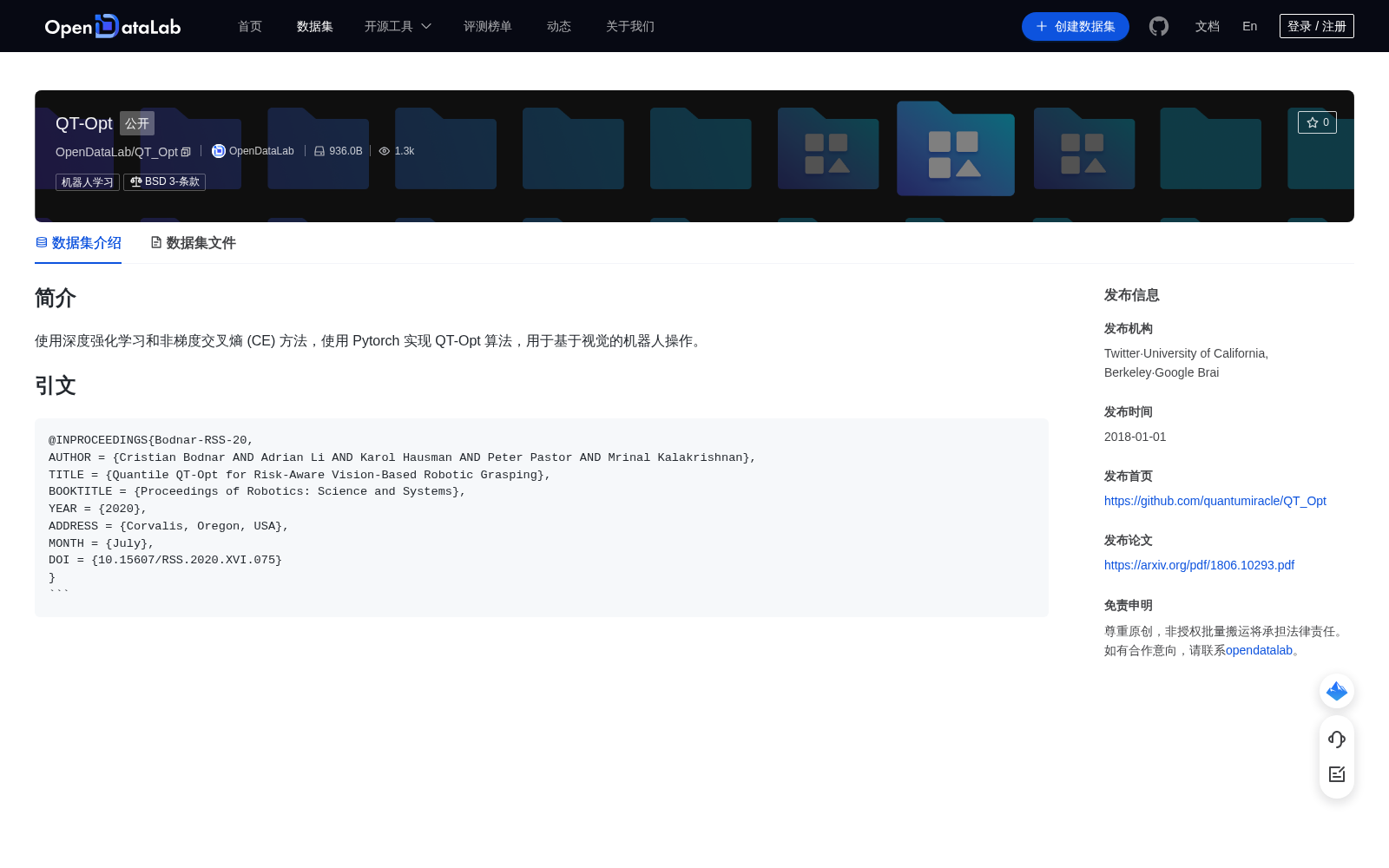Viewport: 1389px width, 868px height.
Task: Click the 1.3k views value
Action: coord(405,151)
